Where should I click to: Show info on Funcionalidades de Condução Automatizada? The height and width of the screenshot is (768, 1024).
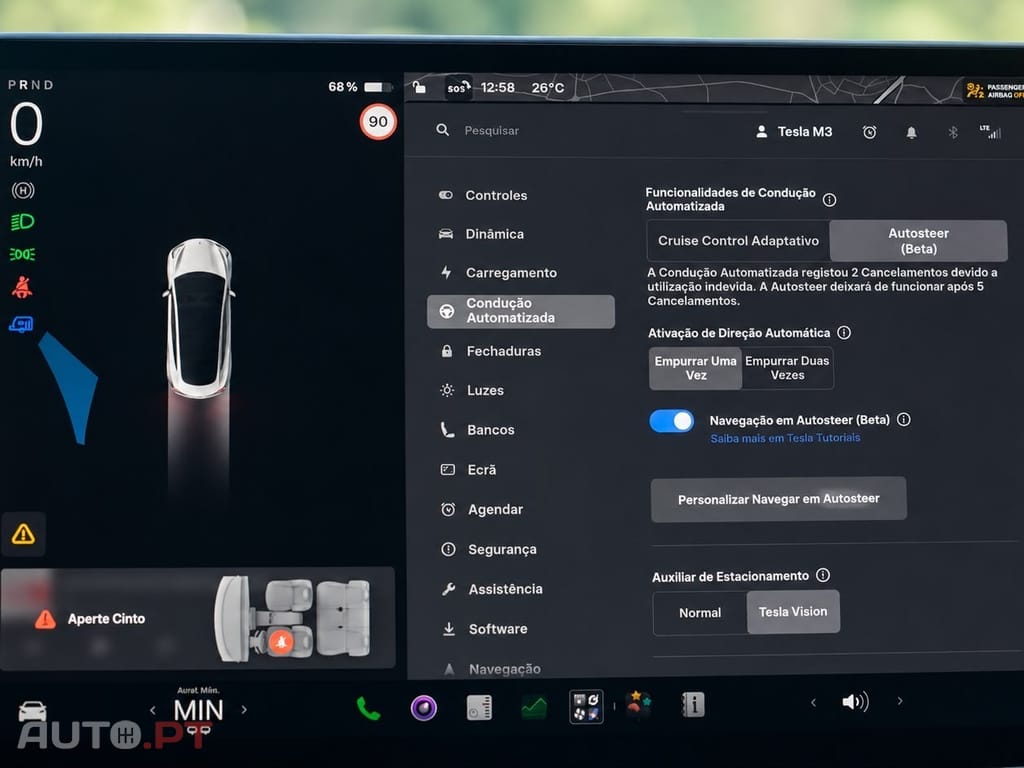coord(829,200)
